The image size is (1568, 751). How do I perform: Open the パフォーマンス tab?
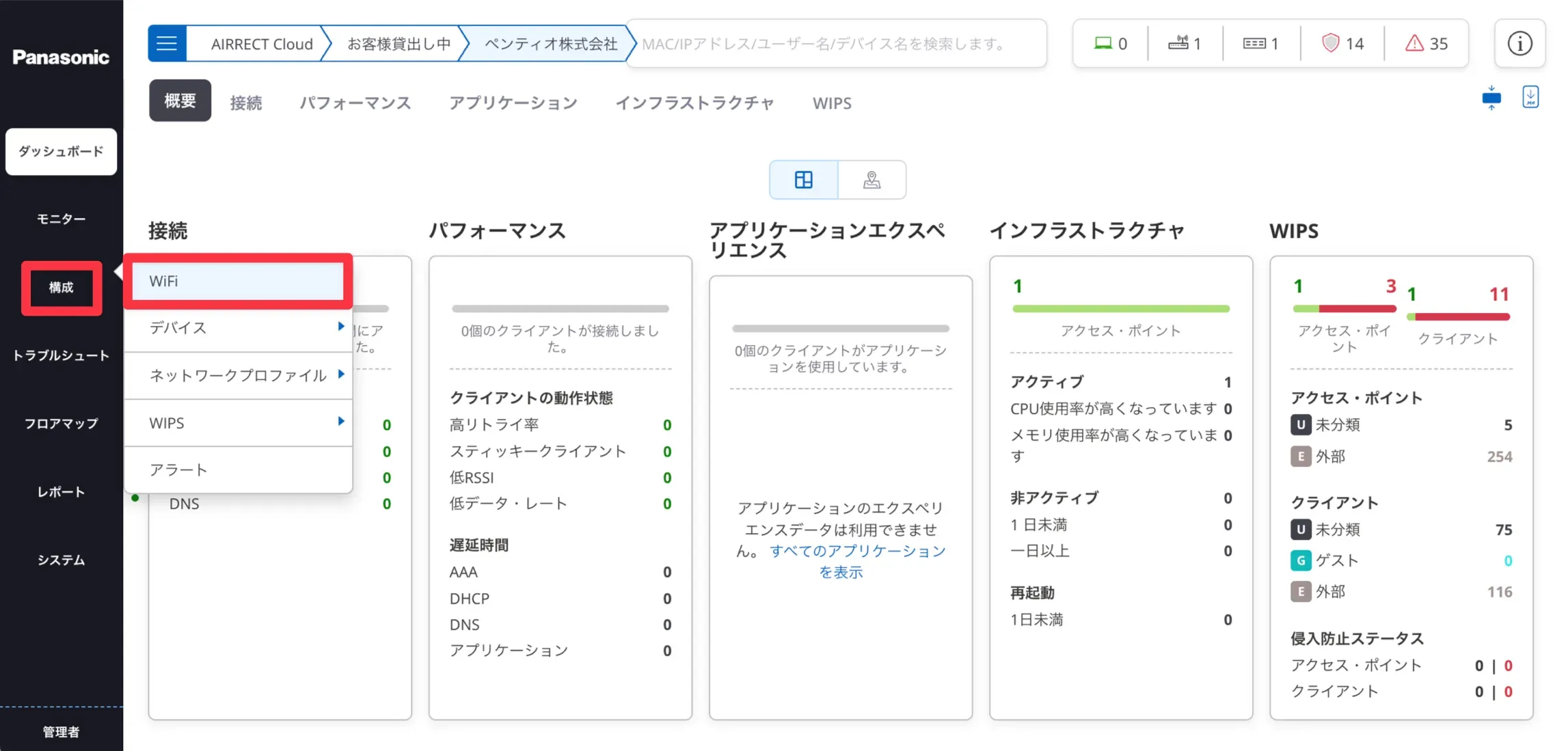355,103
